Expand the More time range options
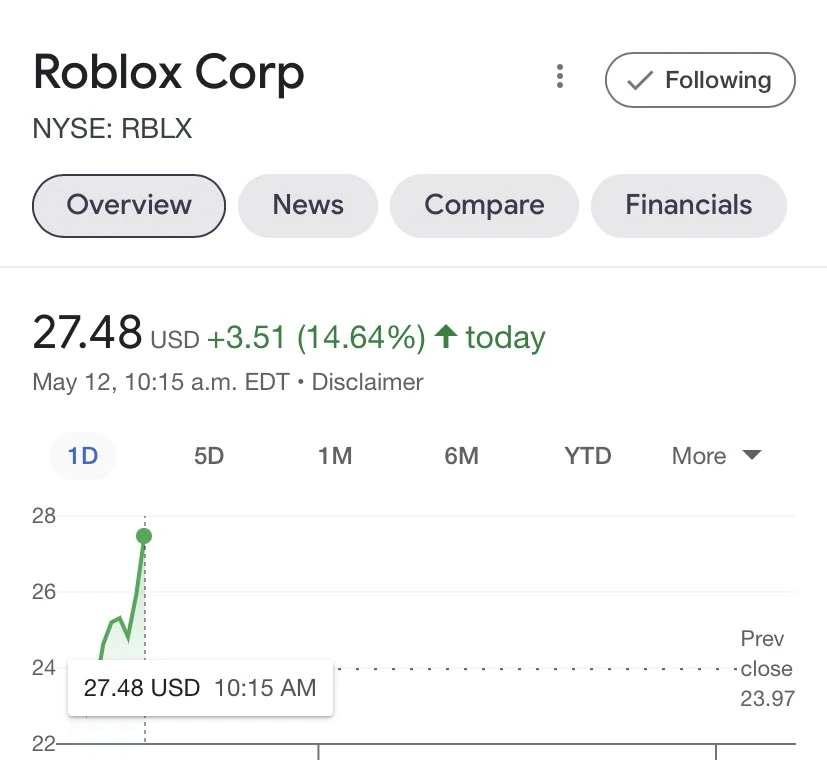The image size is (827, 760). click(x=715, y=456)
